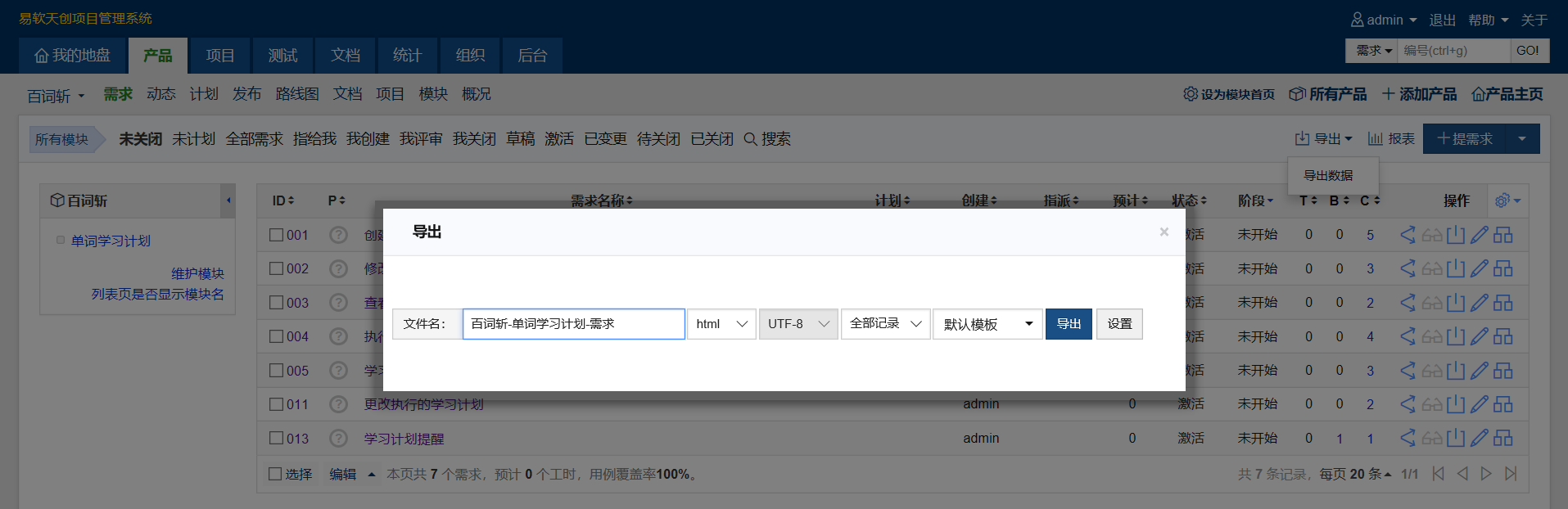This screenshot has width=1568, height=509.
Task: Open 所有产品 all products
Action: pyautogui.click(x=1328, y=94)
